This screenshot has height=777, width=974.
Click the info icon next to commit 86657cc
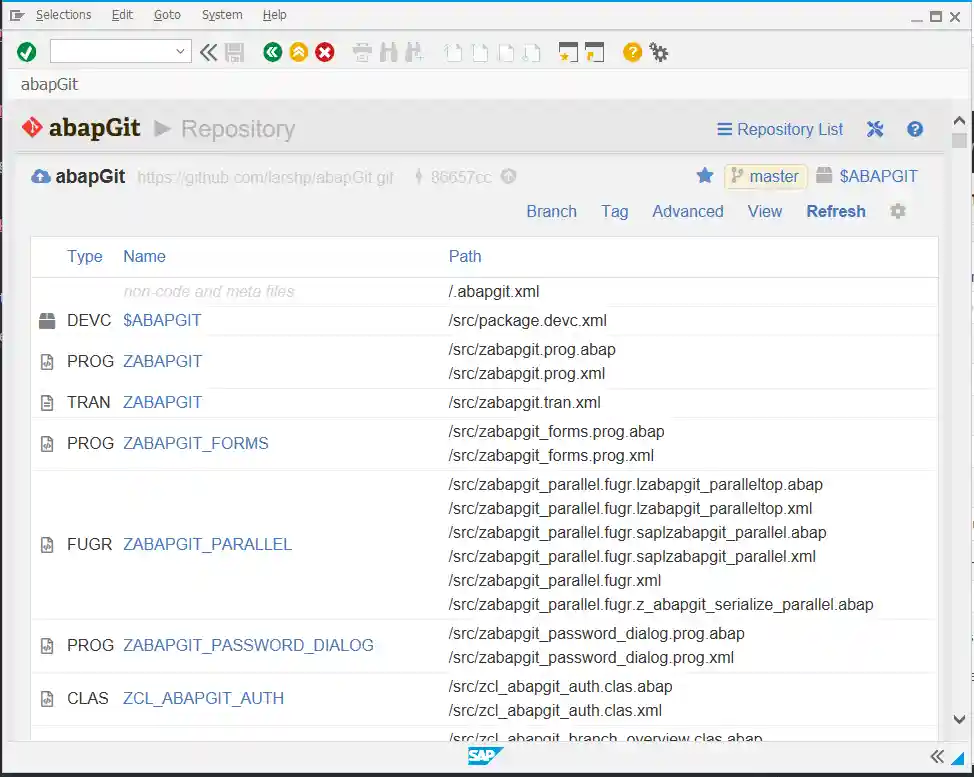(508, 176)
